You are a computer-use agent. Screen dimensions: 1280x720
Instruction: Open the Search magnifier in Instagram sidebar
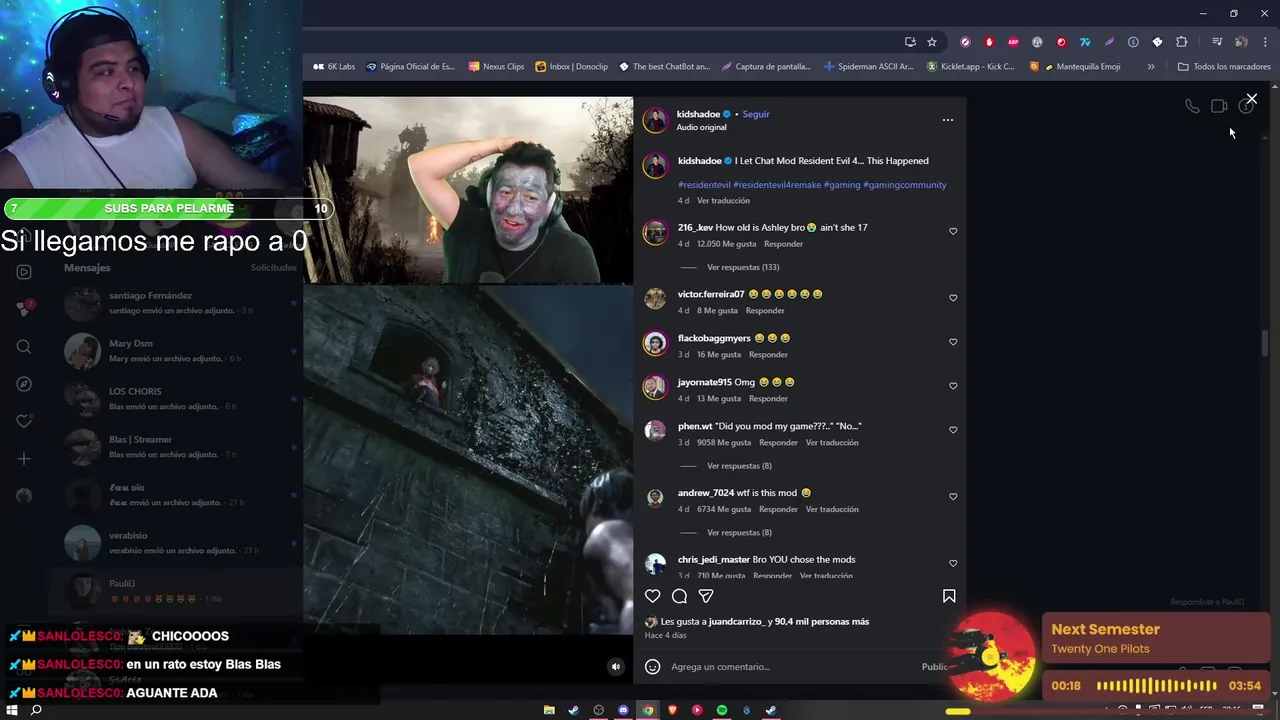[x=24, y=347]
